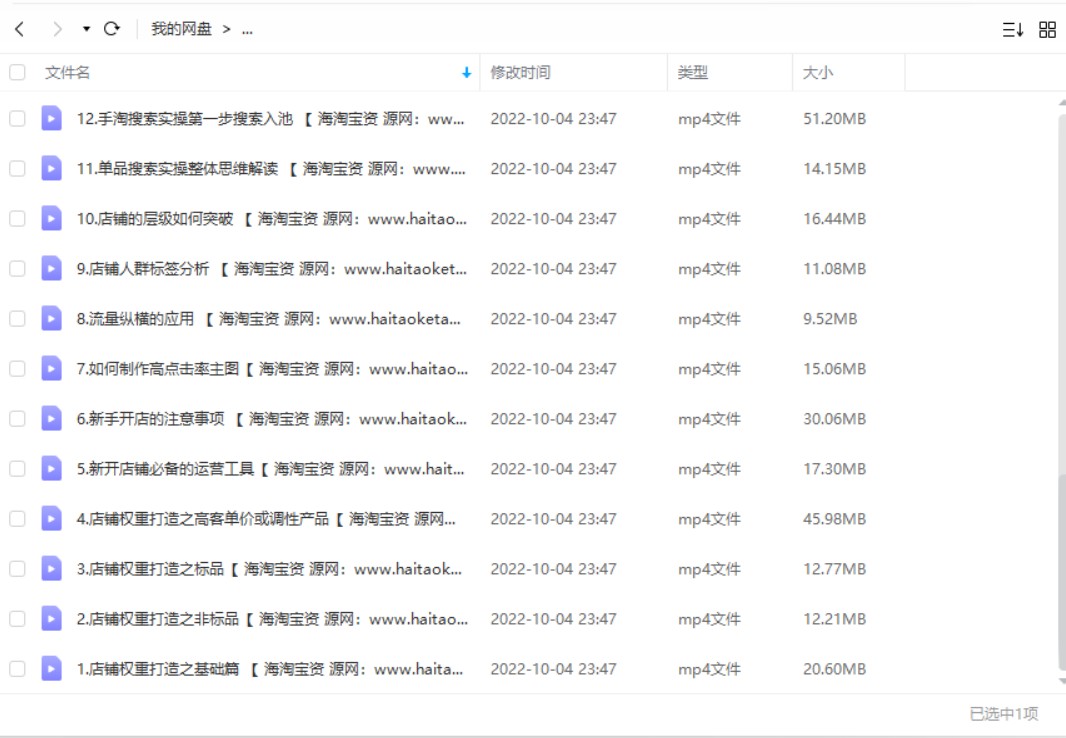Click video icon of 6.新手开店的注意事项 file

[x=52, y=419]
